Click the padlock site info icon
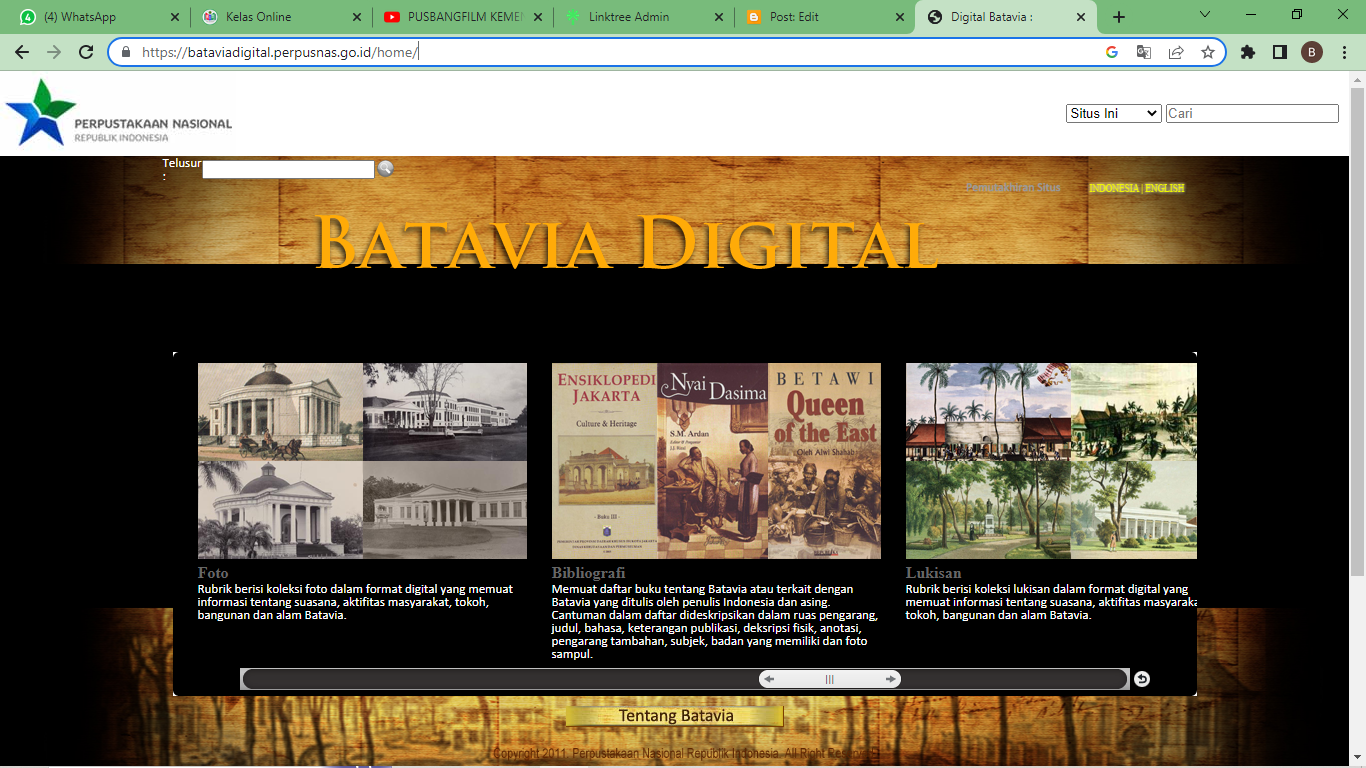 coord(126,52)
